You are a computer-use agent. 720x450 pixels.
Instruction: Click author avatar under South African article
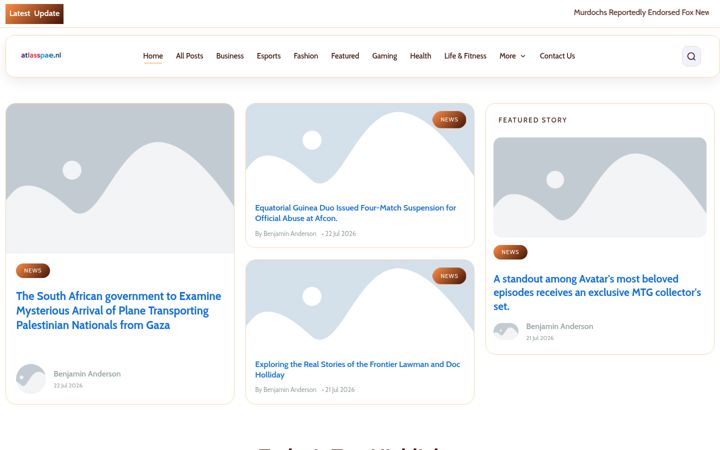pos(31,379)
